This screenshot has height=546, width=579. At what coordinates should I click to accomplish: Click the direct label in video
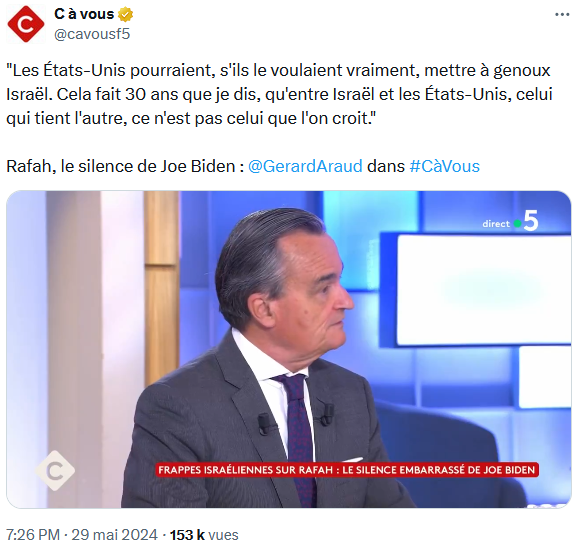pyautogui.click(x=496, y=224)
